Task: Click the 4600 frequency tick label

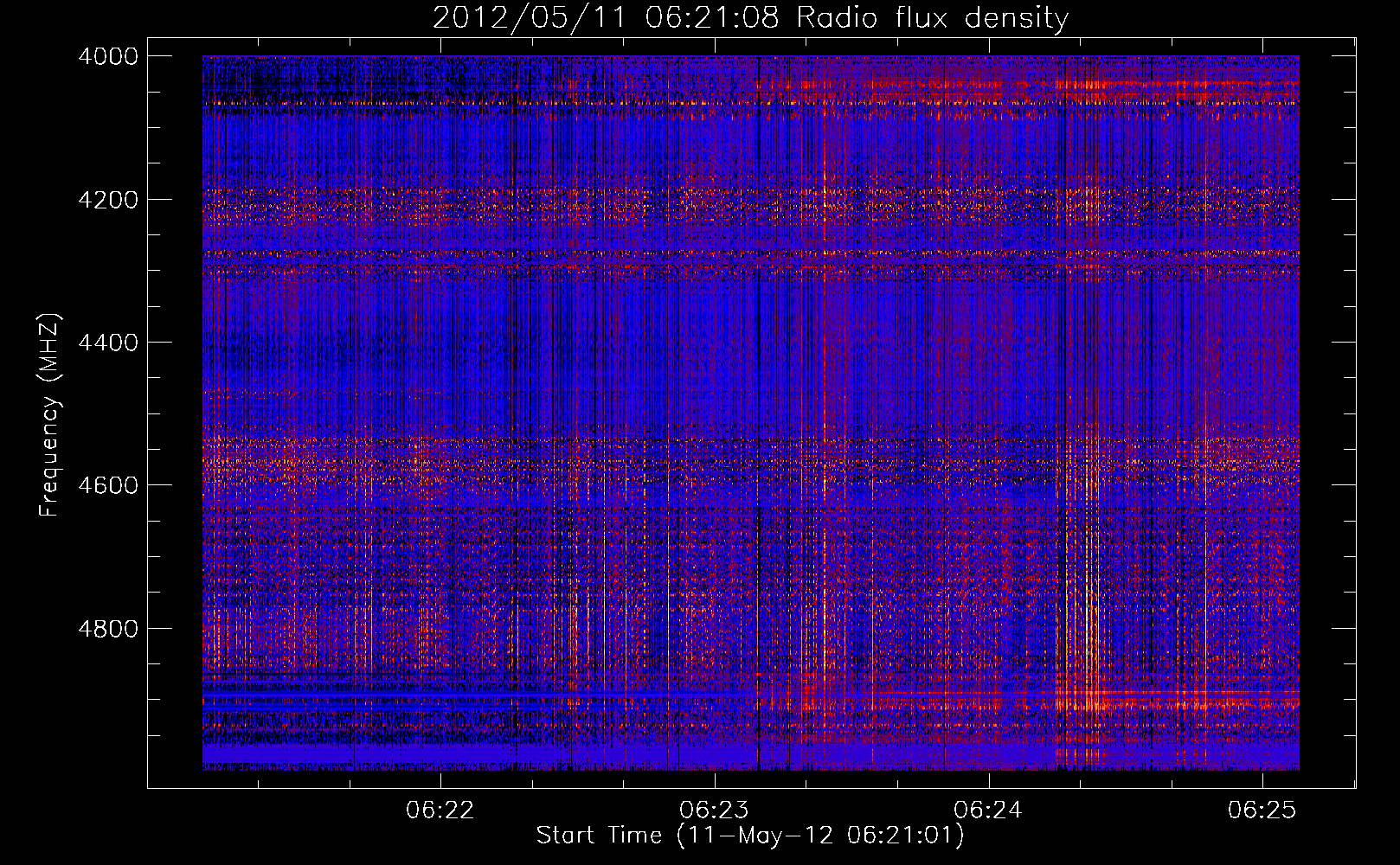Action: 107,485
